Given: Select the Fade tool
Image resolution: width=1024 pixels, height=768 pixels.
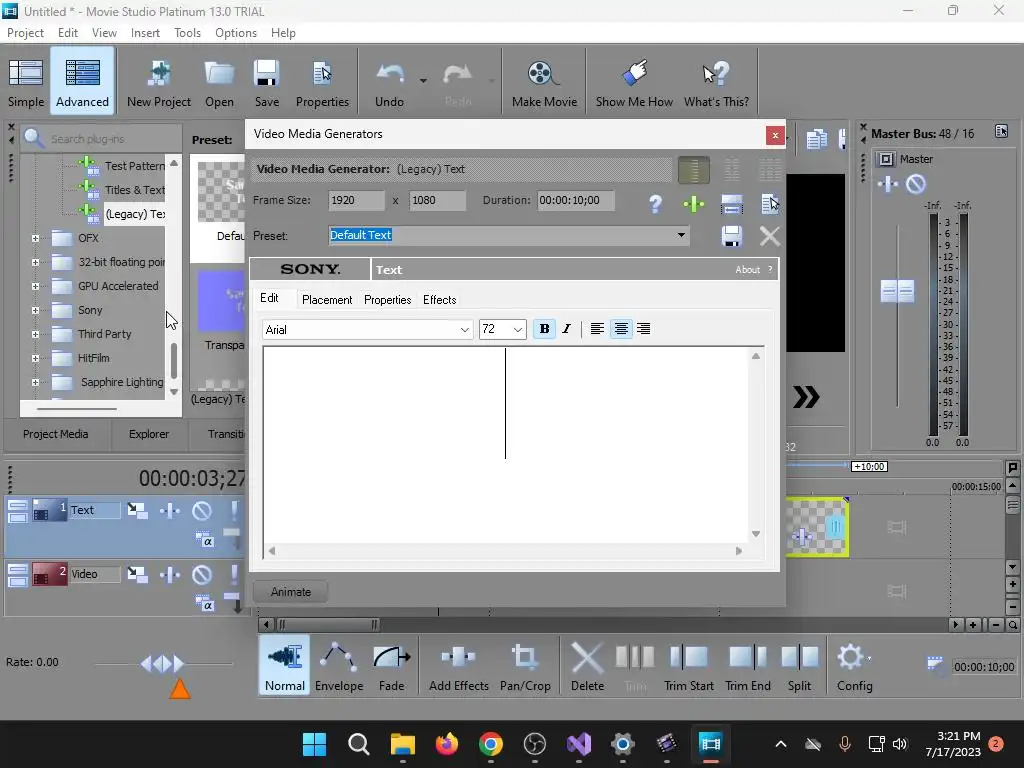Looking at the screenshot, I should [x=391, y=666].
